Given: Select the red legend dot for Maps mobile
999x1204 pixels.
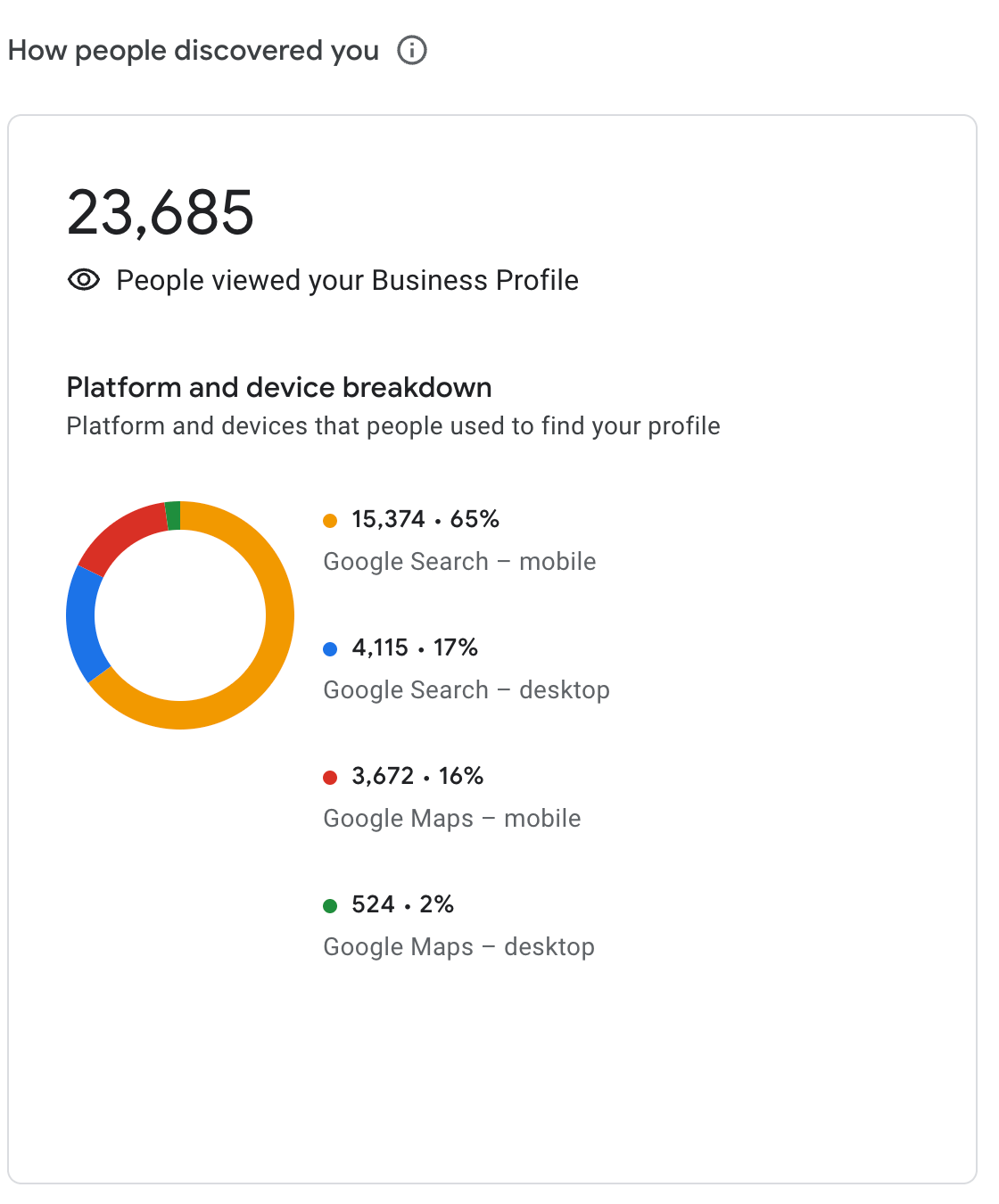Looking at the screenshot, I should point(331,776).
